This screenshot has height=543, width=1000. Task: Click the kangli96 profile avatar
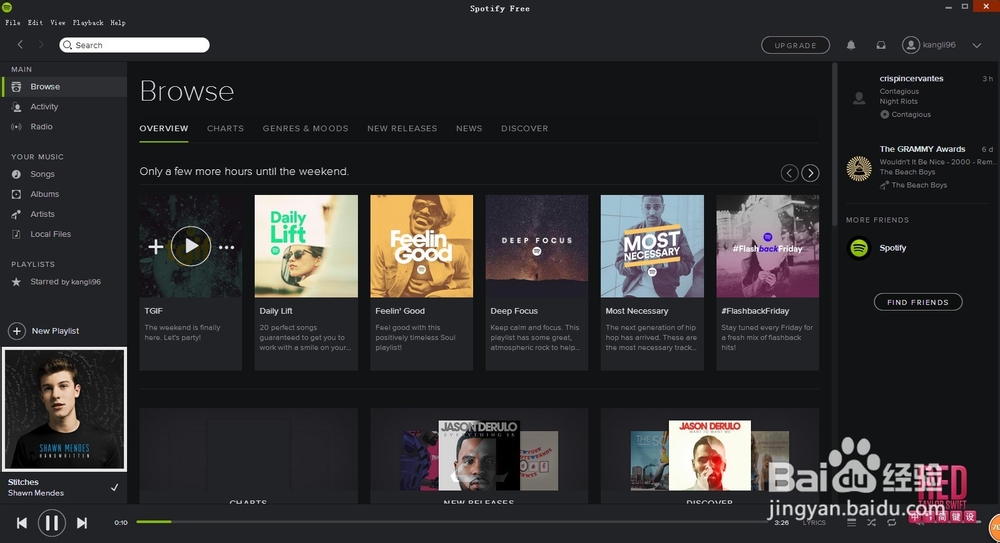(x=911, y=45)
